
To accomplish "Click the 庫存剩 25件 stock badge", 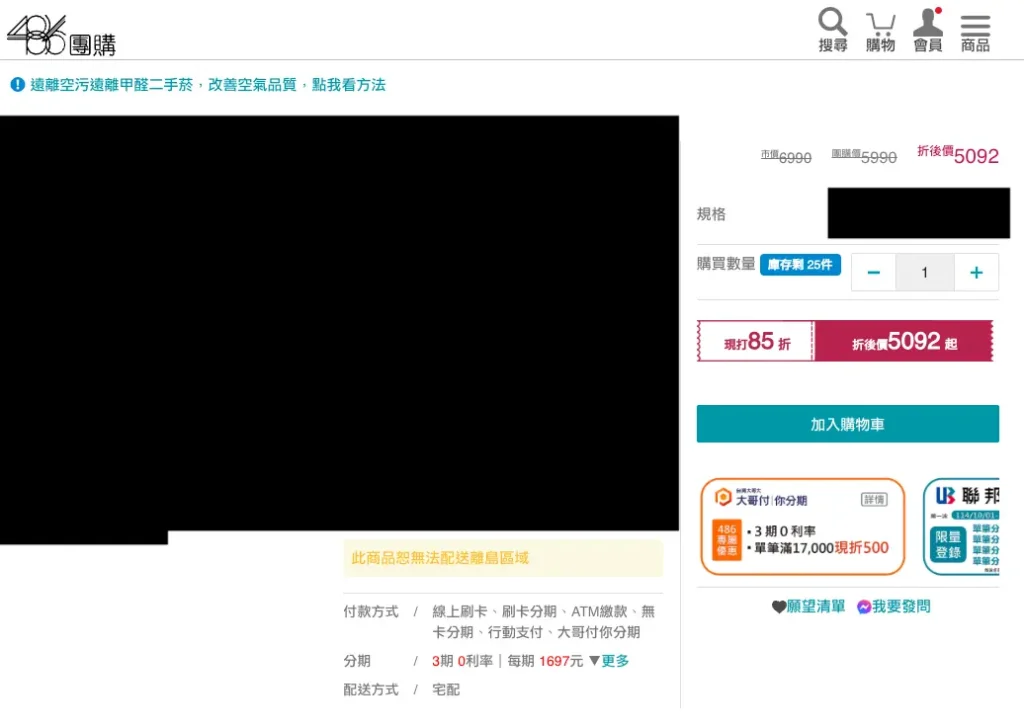I will click(x=800, y=265).
